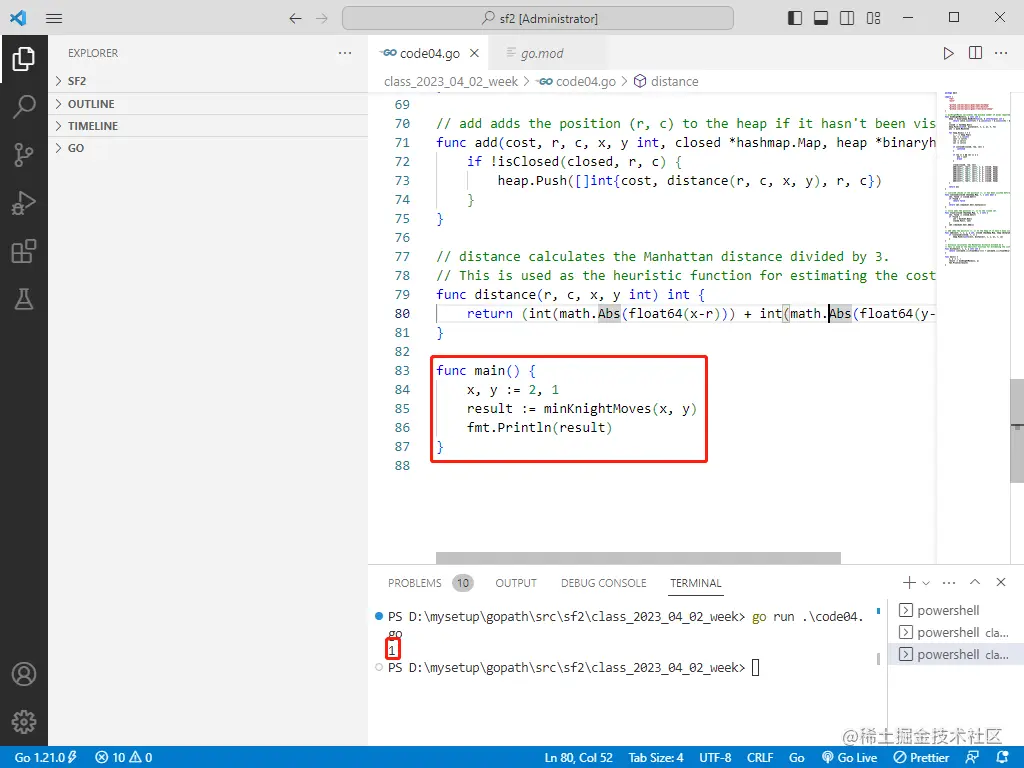Expand the SF2 folder section
The width and height of the screenshot is (1024, 768).
click(208, 81)
